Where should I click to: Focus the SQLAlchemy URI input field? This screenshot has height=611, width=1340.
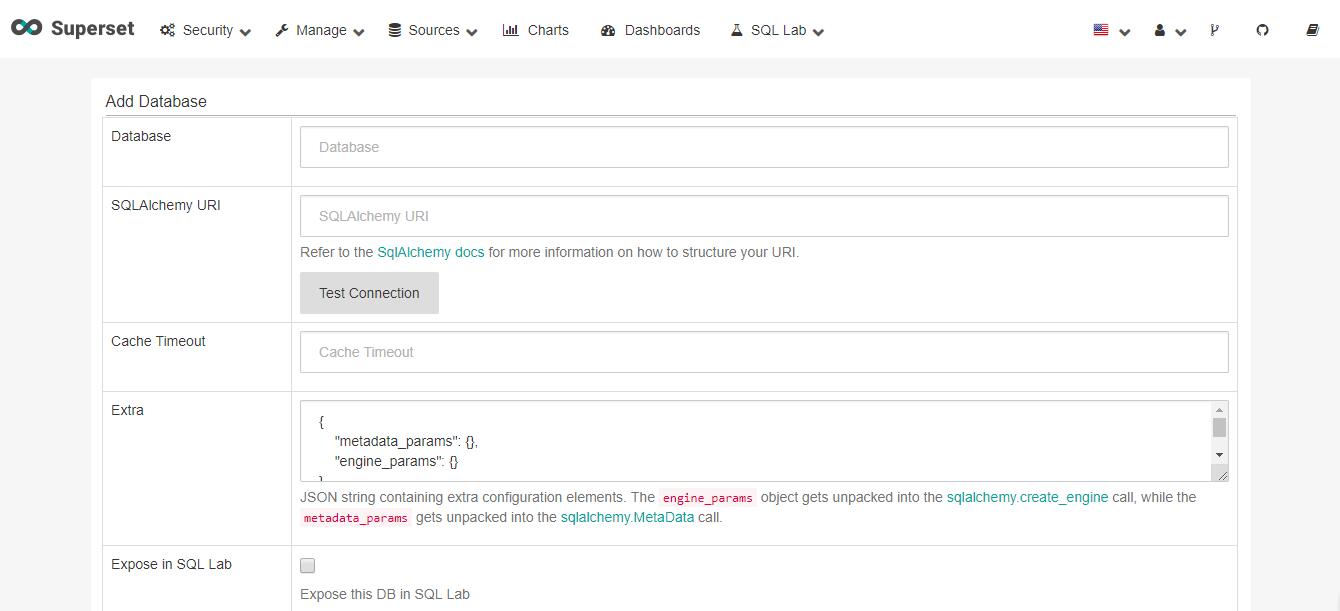click(x=764, y=216)
